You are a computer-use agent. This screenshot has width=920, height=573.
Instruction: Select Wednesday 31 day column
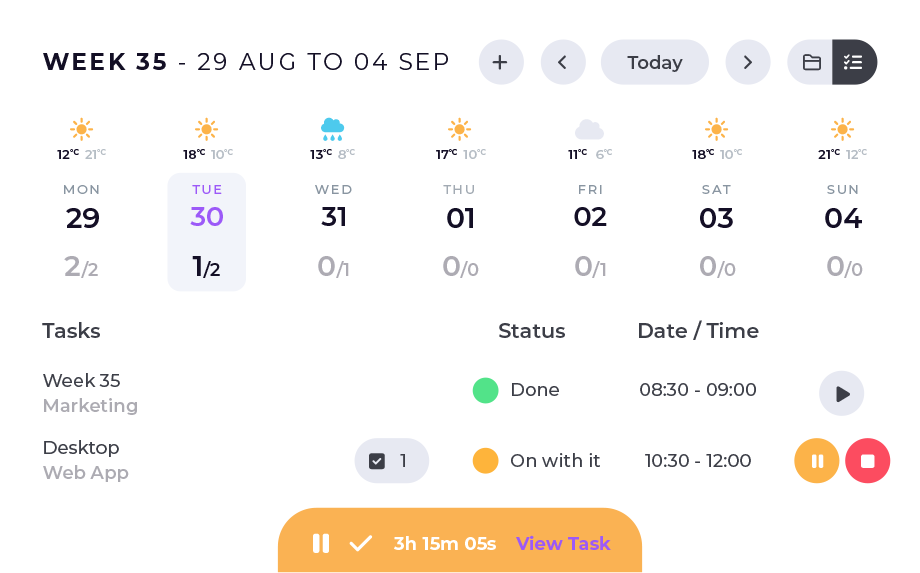[334, 232]
